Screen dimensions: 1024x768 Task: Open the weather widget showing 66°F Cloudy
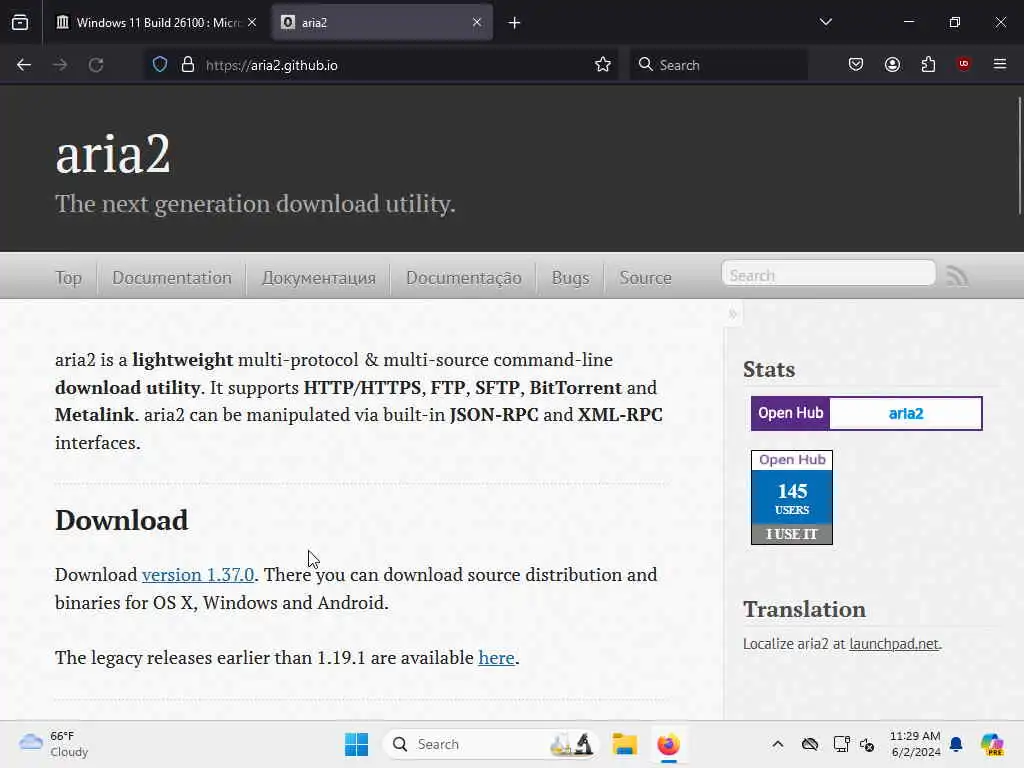[x=54, y=744]
